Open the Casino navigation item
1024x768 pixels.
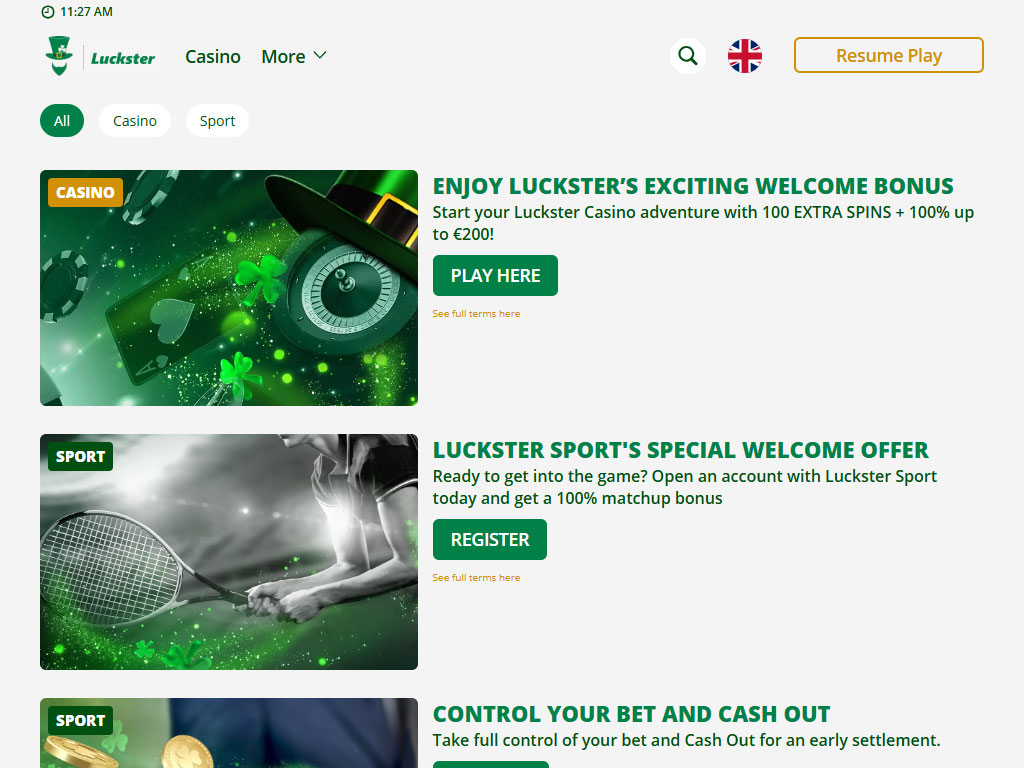[213, 57]
